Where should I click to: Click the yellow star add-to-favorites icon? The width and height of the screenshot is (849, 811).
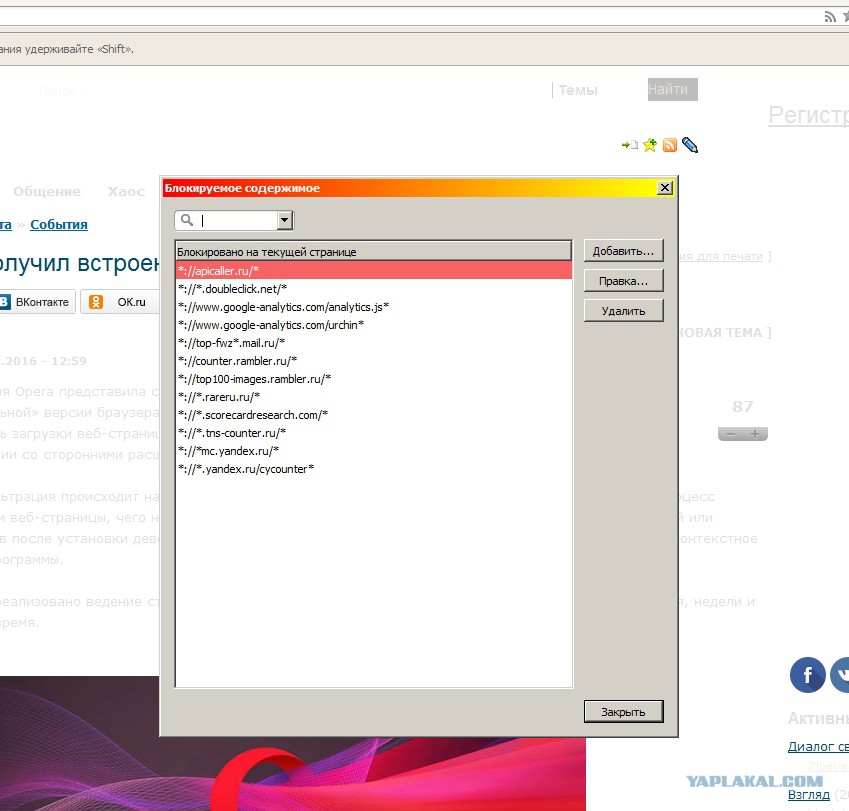click(x=650, y=145)
